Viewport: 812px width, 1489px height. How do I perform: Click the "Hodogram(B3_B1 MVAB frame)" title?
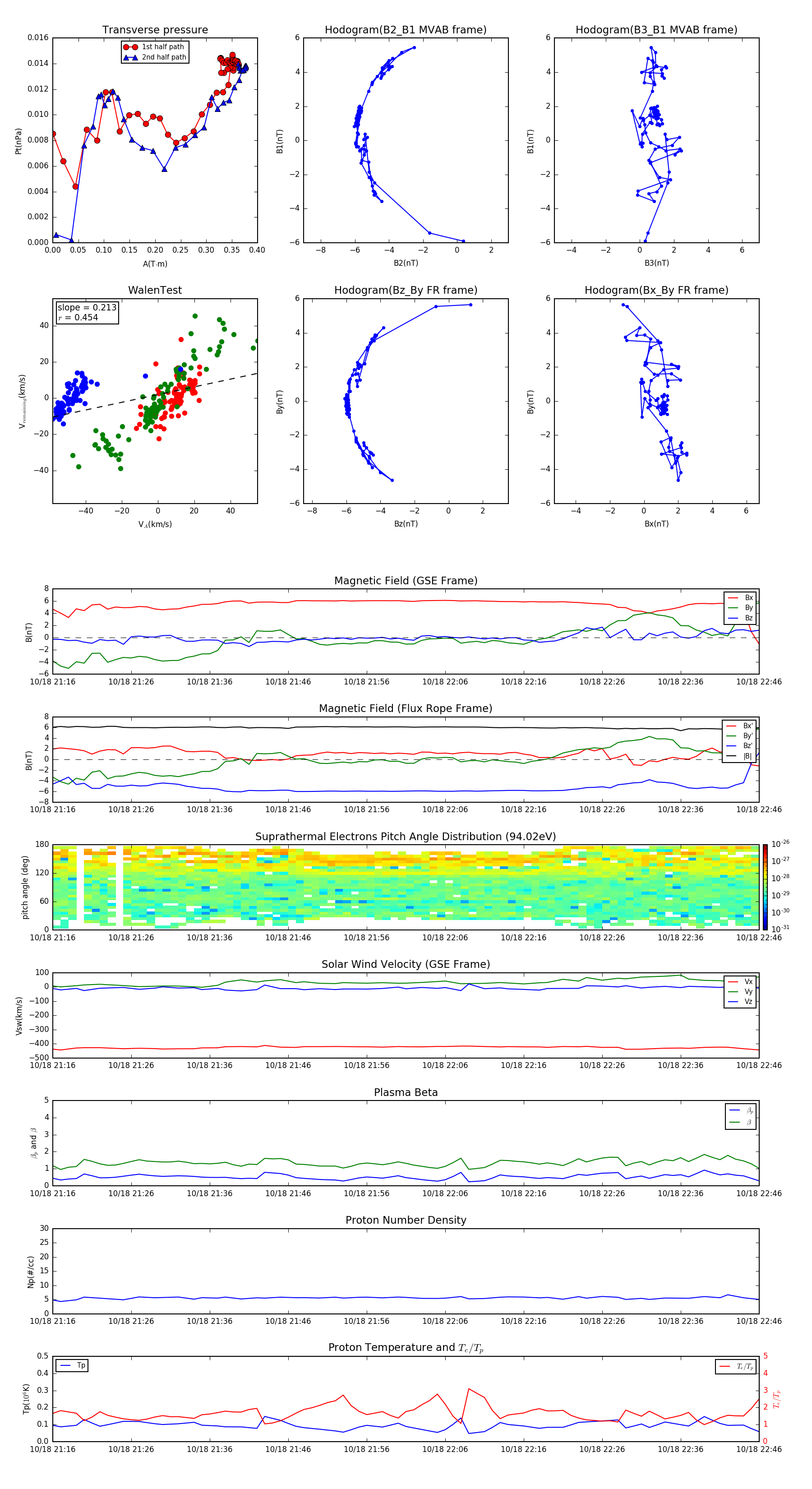tap(656, 30)
